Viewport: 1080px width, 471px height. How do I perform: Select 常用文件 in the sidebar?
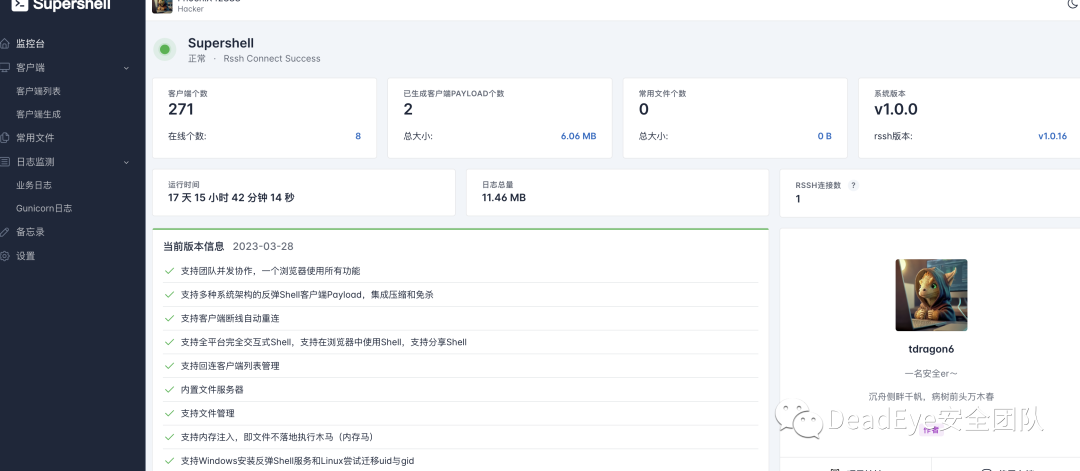(35, 138)
